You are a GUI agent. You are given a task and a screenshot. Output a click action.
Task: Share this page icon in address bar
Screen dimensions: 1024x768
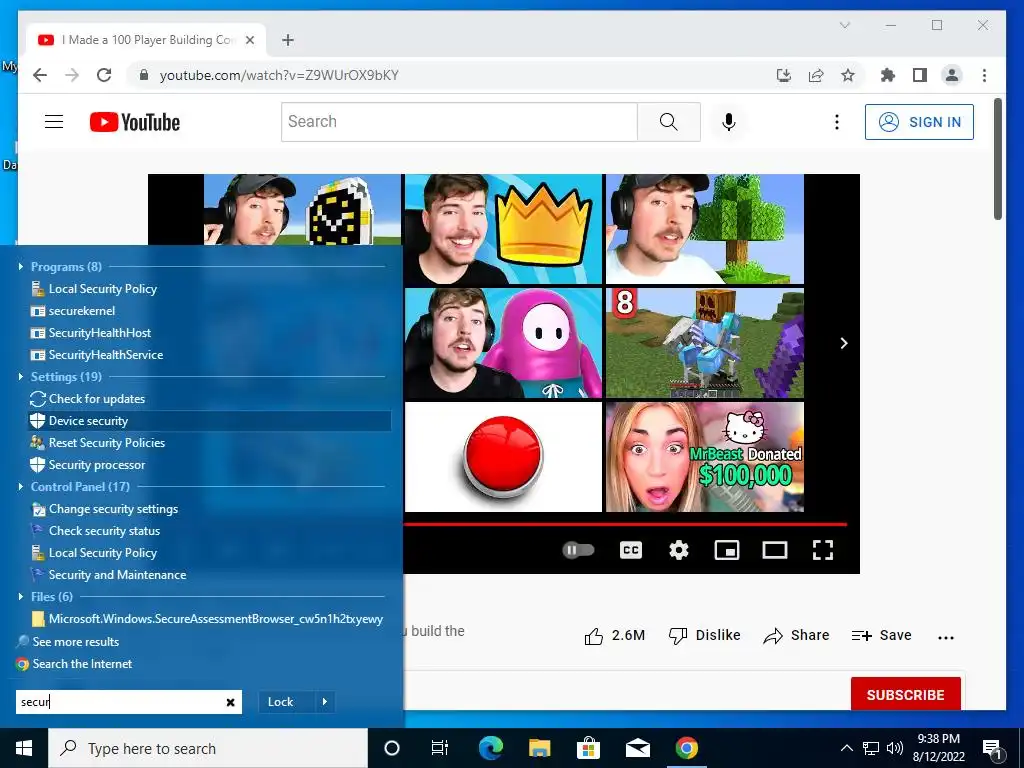816,75
